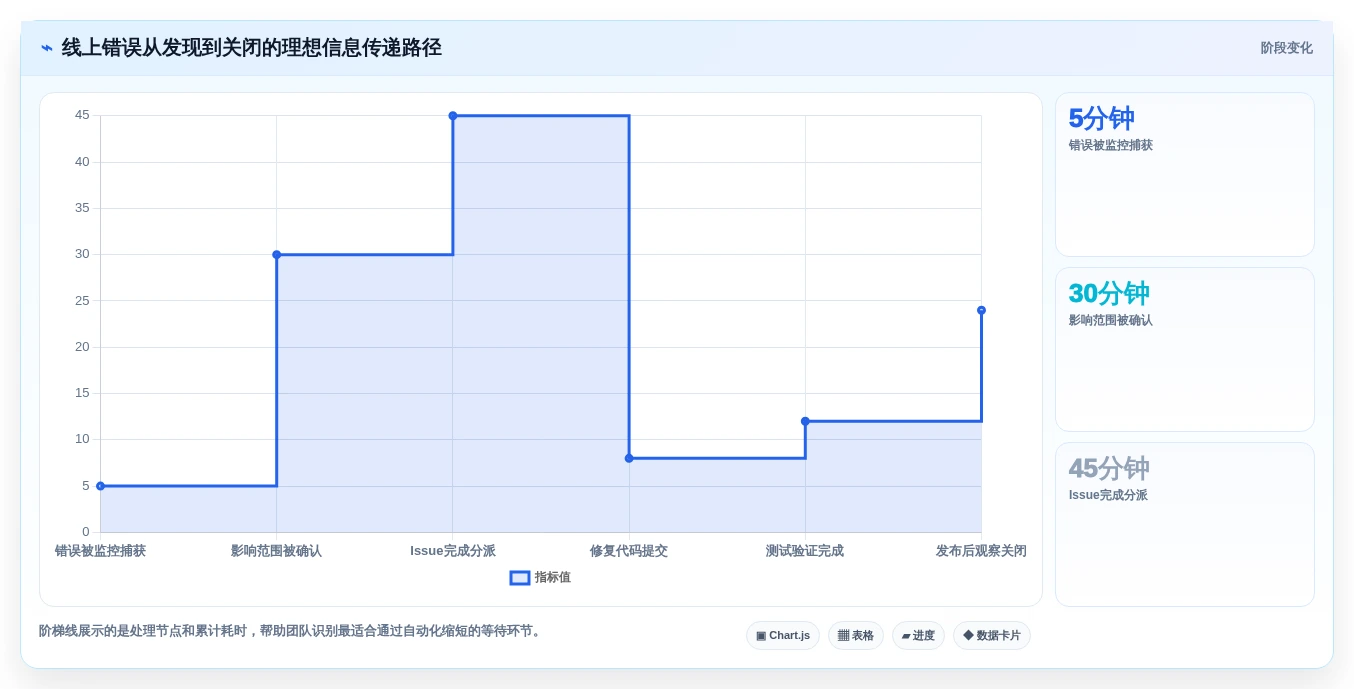Click the peak data point at 45
The image size is (1354, 689).
453,116
